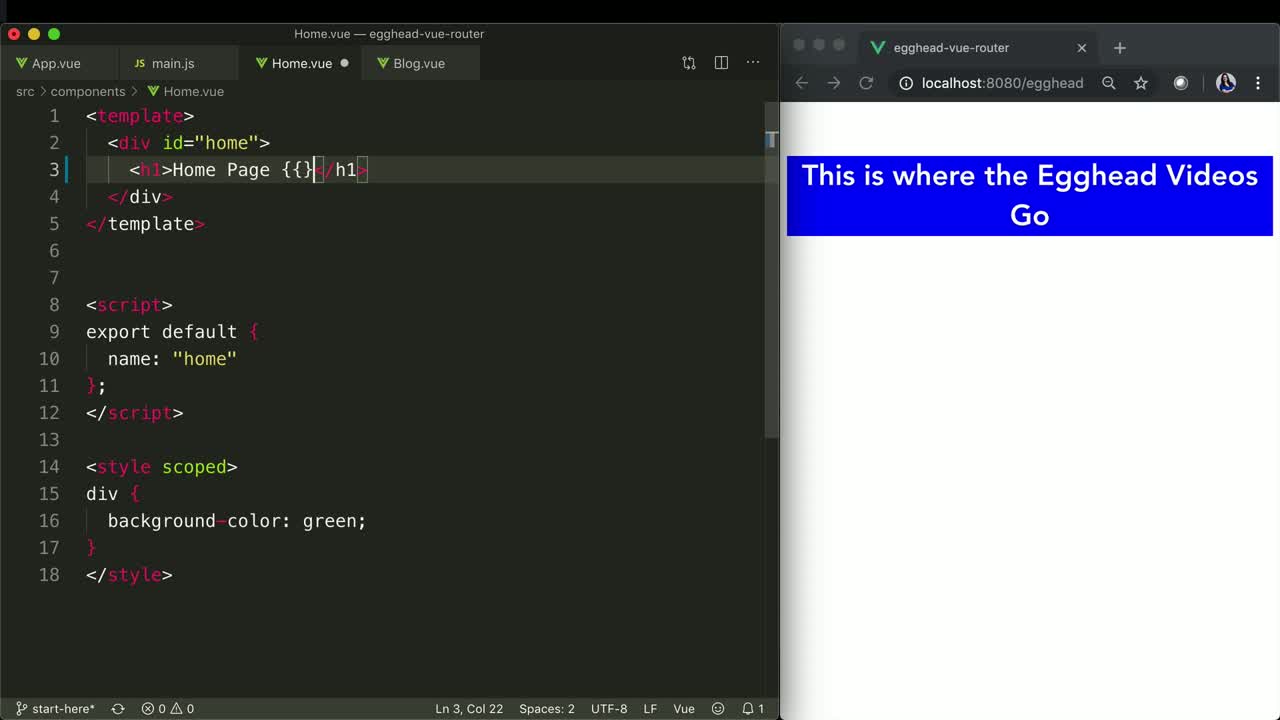Viewport: 1280px width, 720px height.
Task: Open notifications bell in status bar
Action: click(x=752, y=708)
